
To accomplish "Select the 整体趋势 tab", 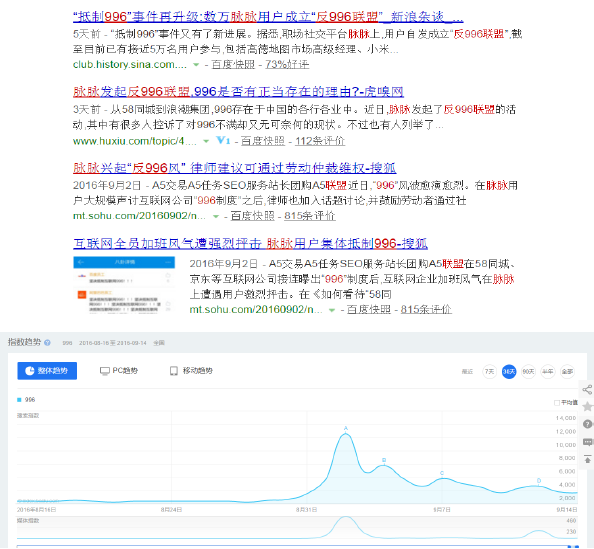I will click(x=47, y=371).
